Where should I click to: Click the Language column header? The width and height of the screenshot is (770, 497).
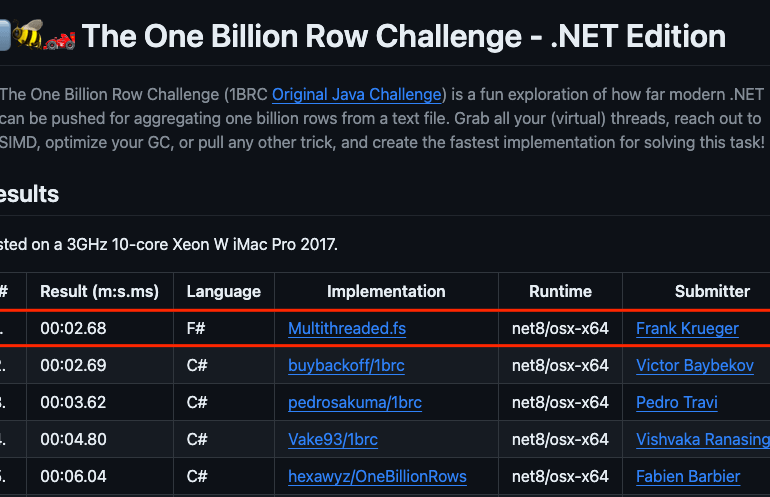(x=224, y=291)
